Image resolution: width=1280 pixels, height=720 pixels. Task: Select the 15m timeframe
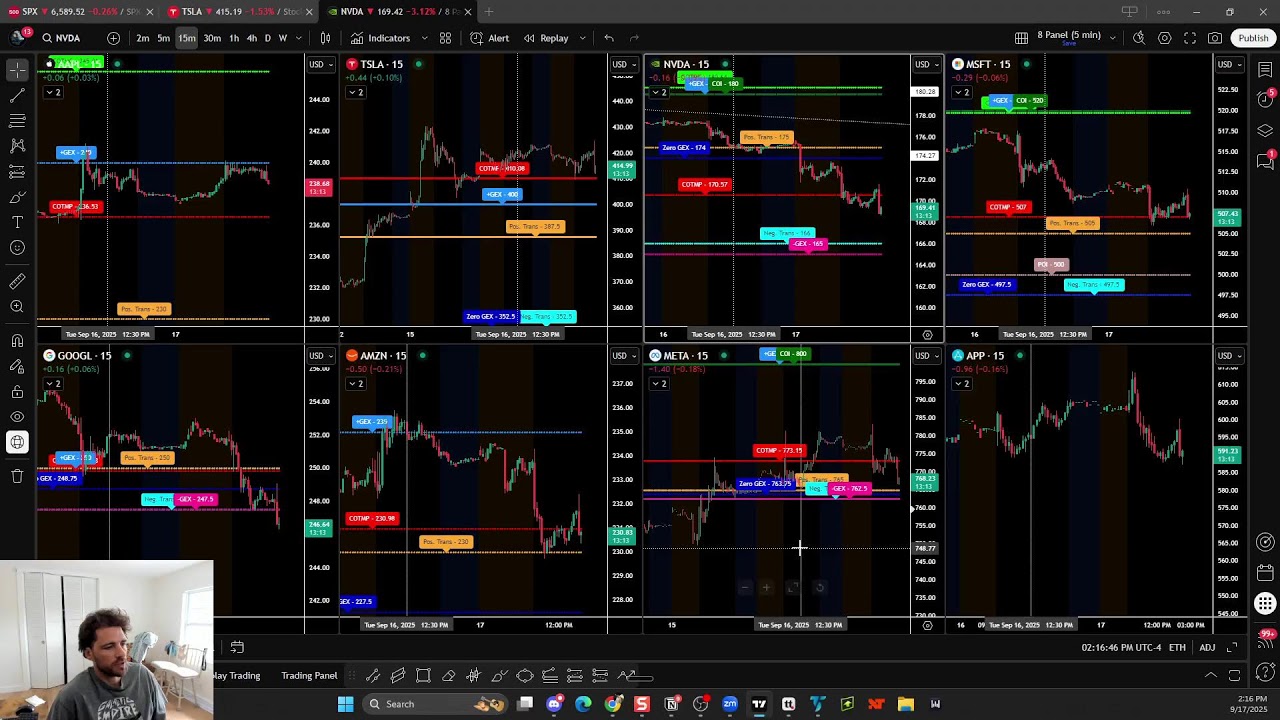187,38
